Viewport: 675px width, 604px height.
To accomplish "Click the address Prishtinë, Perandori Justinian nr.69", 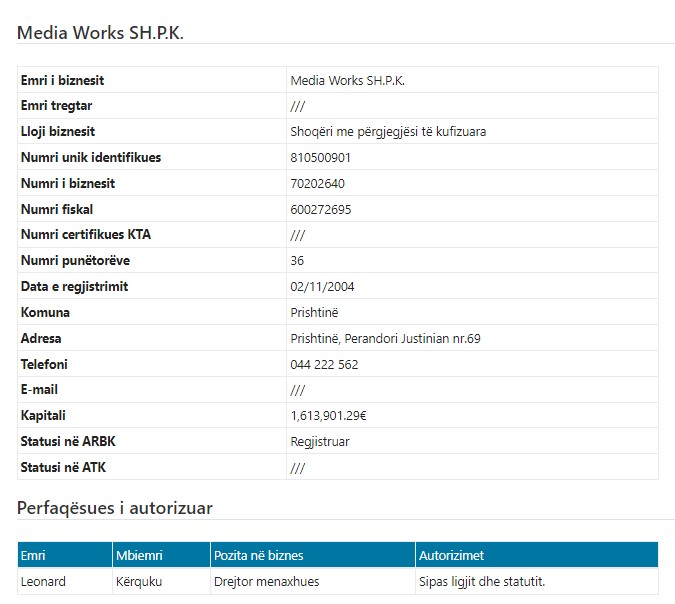I will [x=385, y=339].
